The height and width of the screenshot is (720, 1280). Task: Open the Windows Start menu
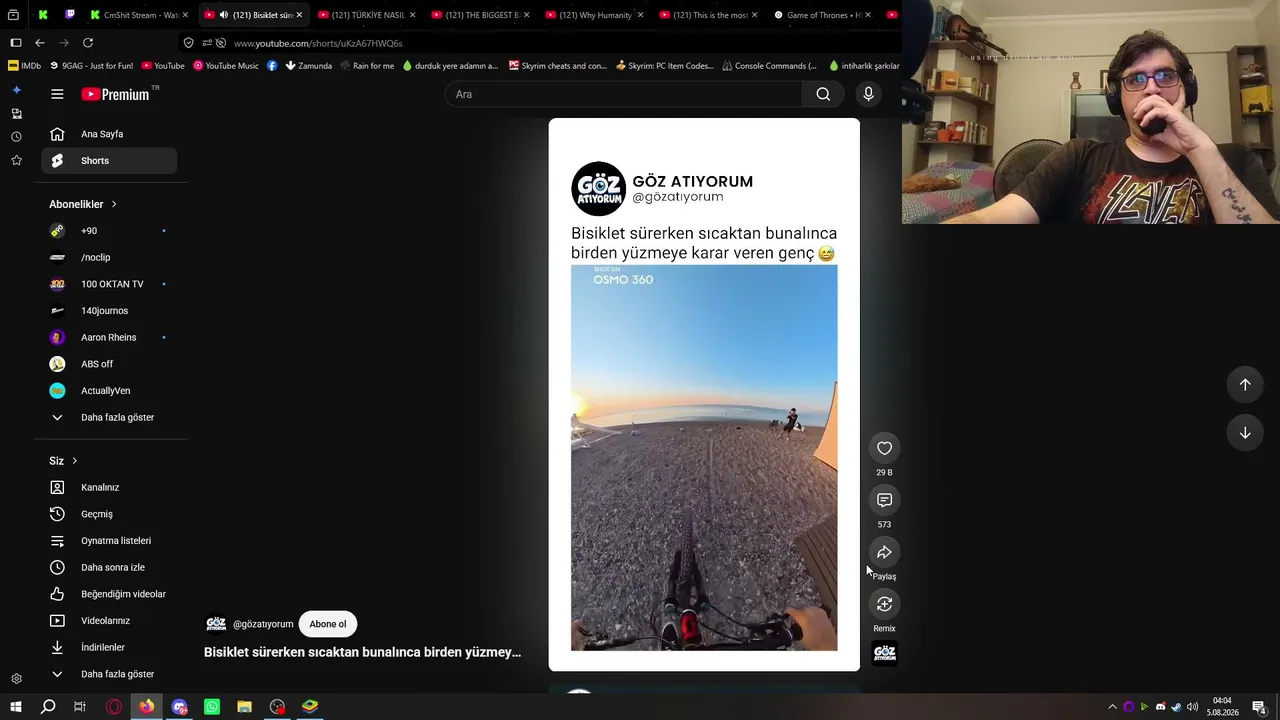16,707
